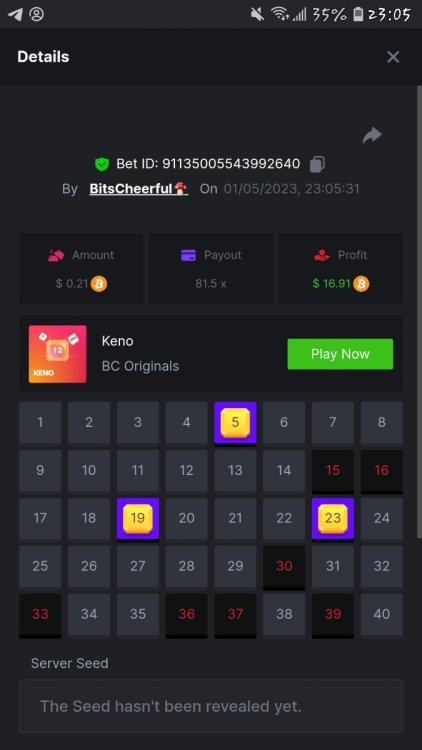Select gold gem tile number 23
Screen dimensions: 422x750
(x=333, y=518)
